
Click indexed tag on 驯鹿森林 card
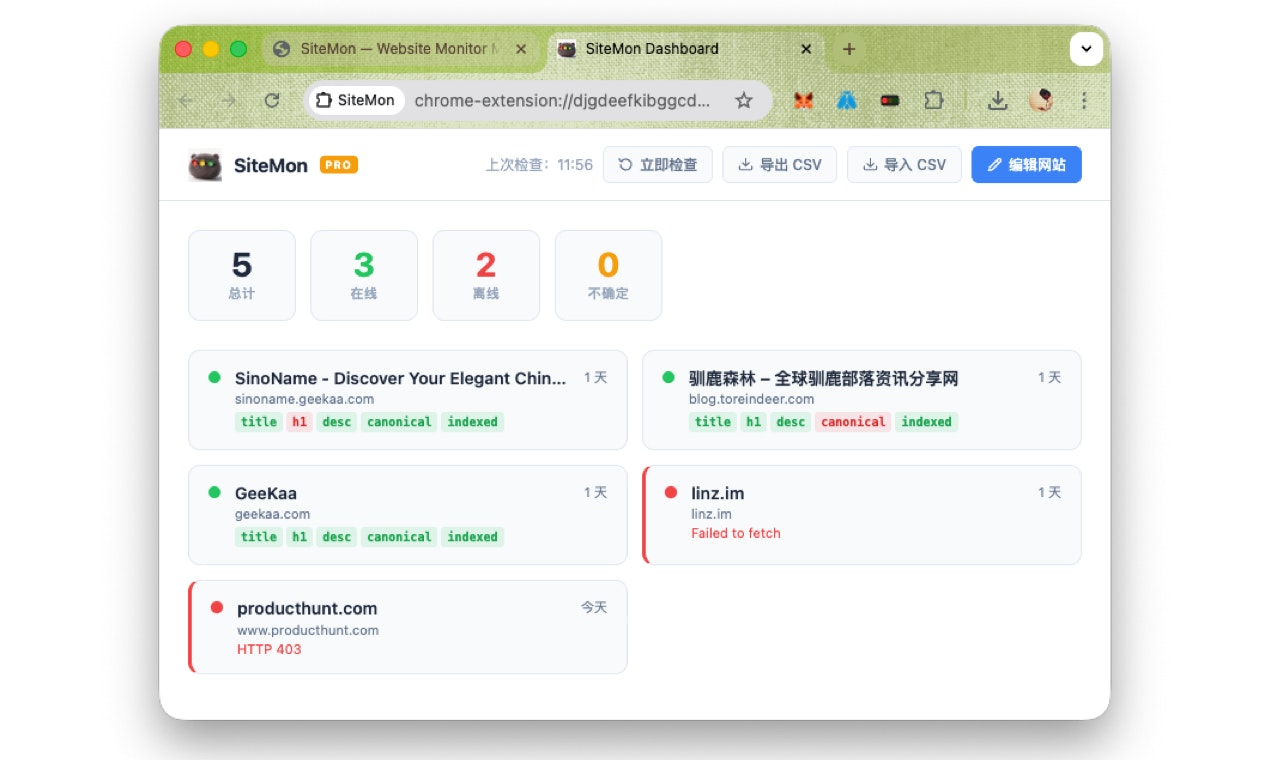click(926, 422)
